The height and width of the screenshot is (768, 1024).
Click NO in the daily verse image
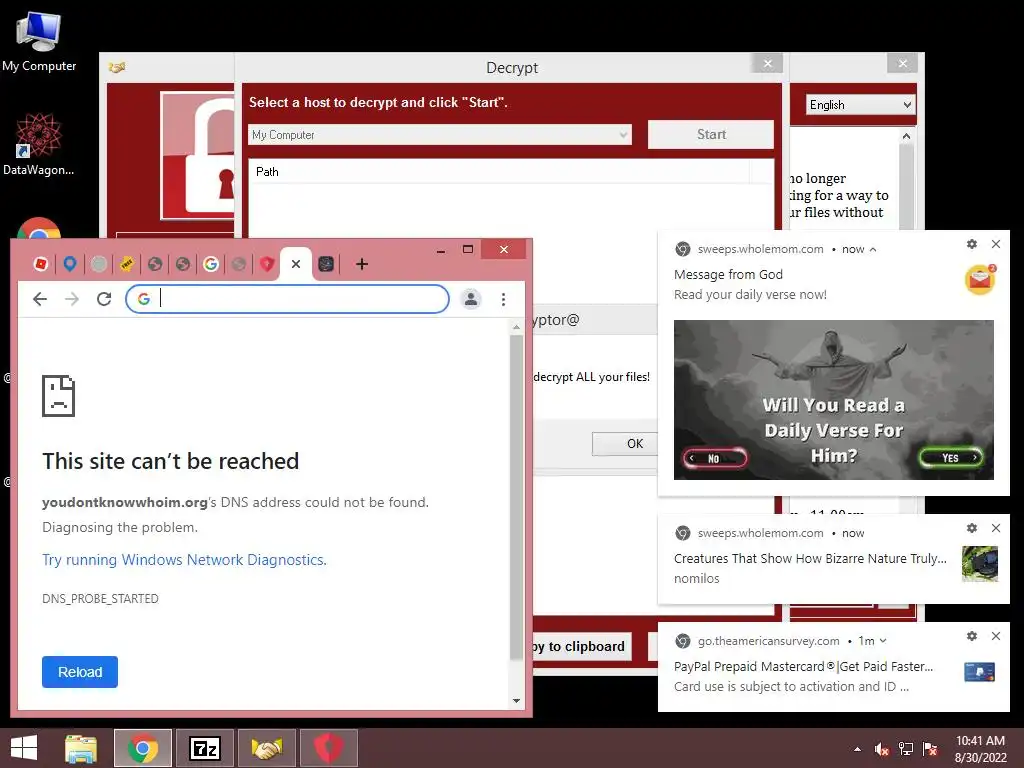click(714, 458)
